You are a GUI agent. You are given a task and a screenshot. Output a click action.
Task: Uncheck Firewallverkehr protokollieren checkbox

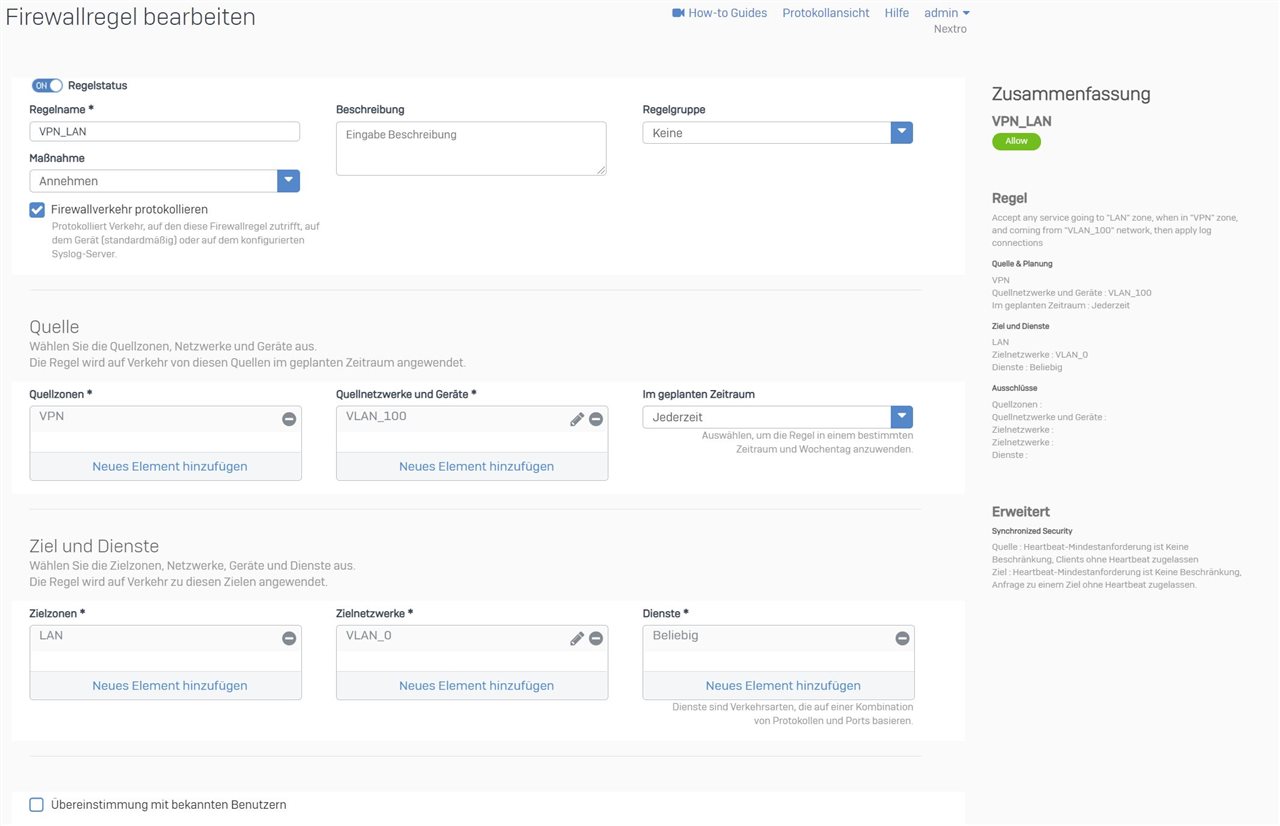(x=37, y=210)
